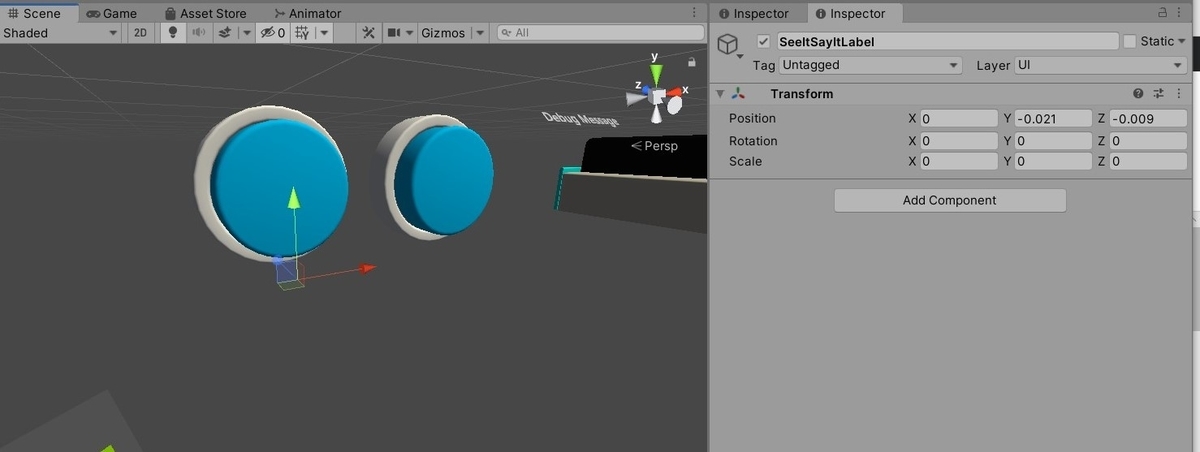This screenshot has width=1200, height=452.
Task: Click the Position Y field value -0.021
Action: 1052,118
